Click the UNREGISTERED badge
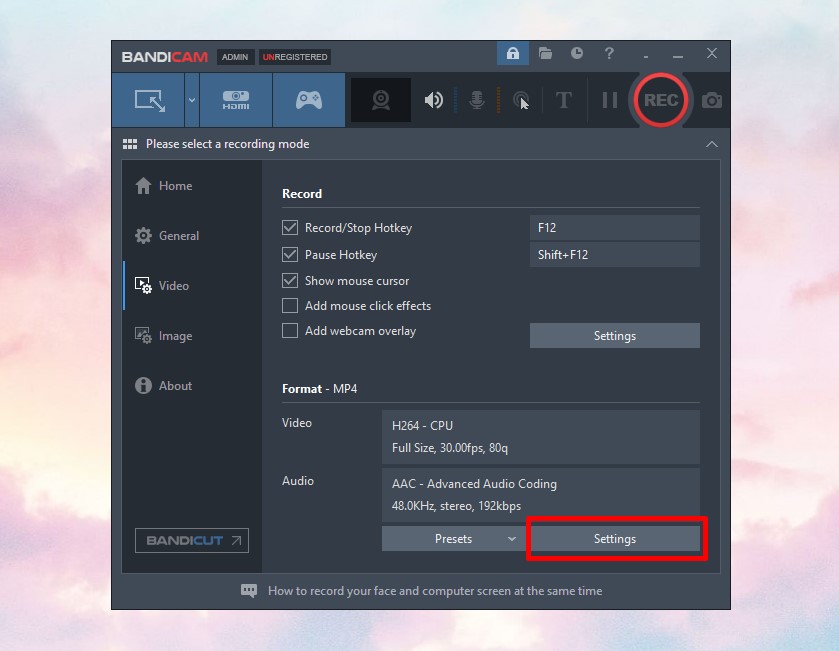Viewport: 839px width, 651px height. click(x=295, y=57)
